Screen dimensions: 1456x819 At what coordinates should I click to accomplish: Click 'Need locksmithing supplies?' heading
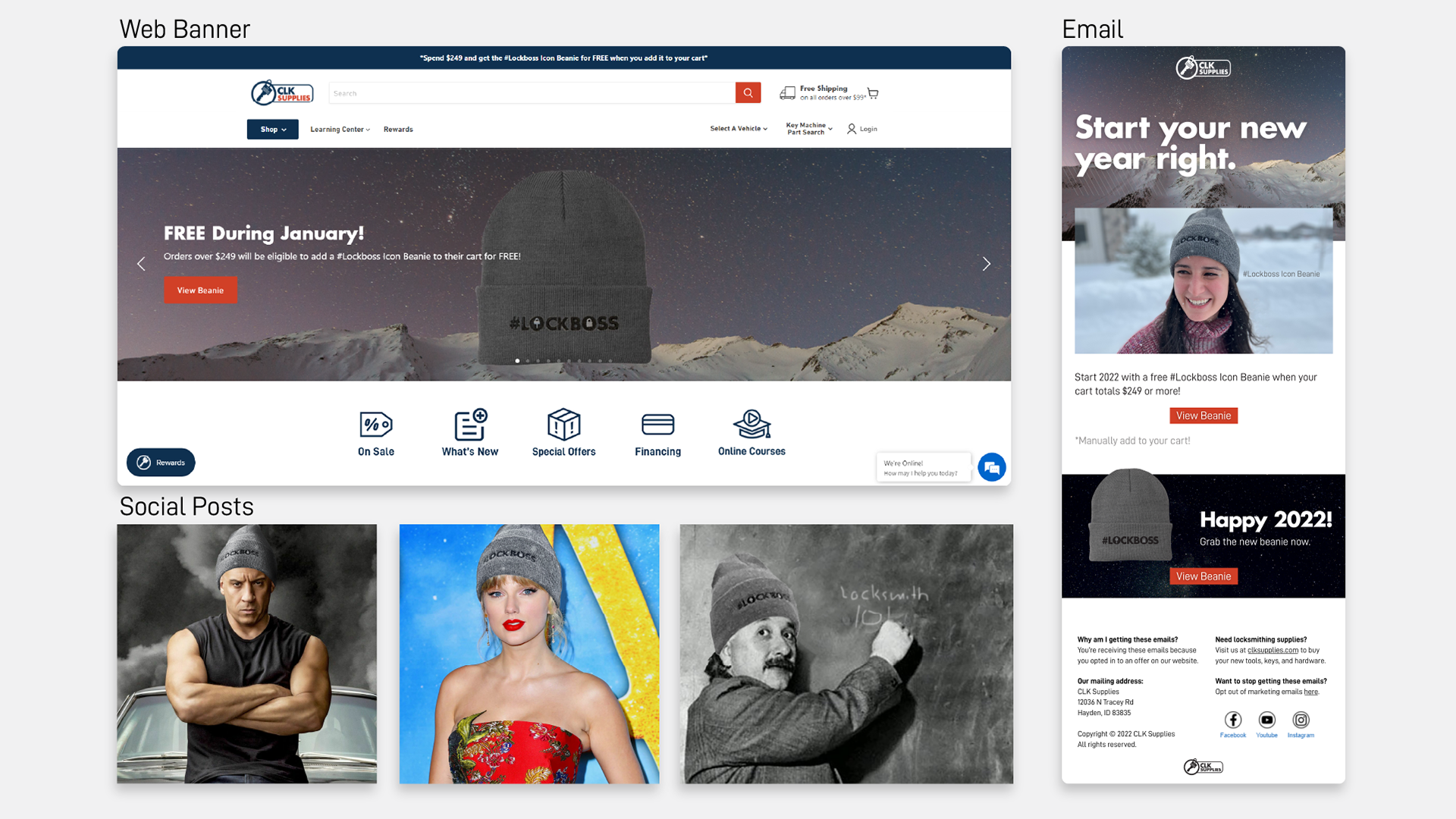pos(1261,640)
